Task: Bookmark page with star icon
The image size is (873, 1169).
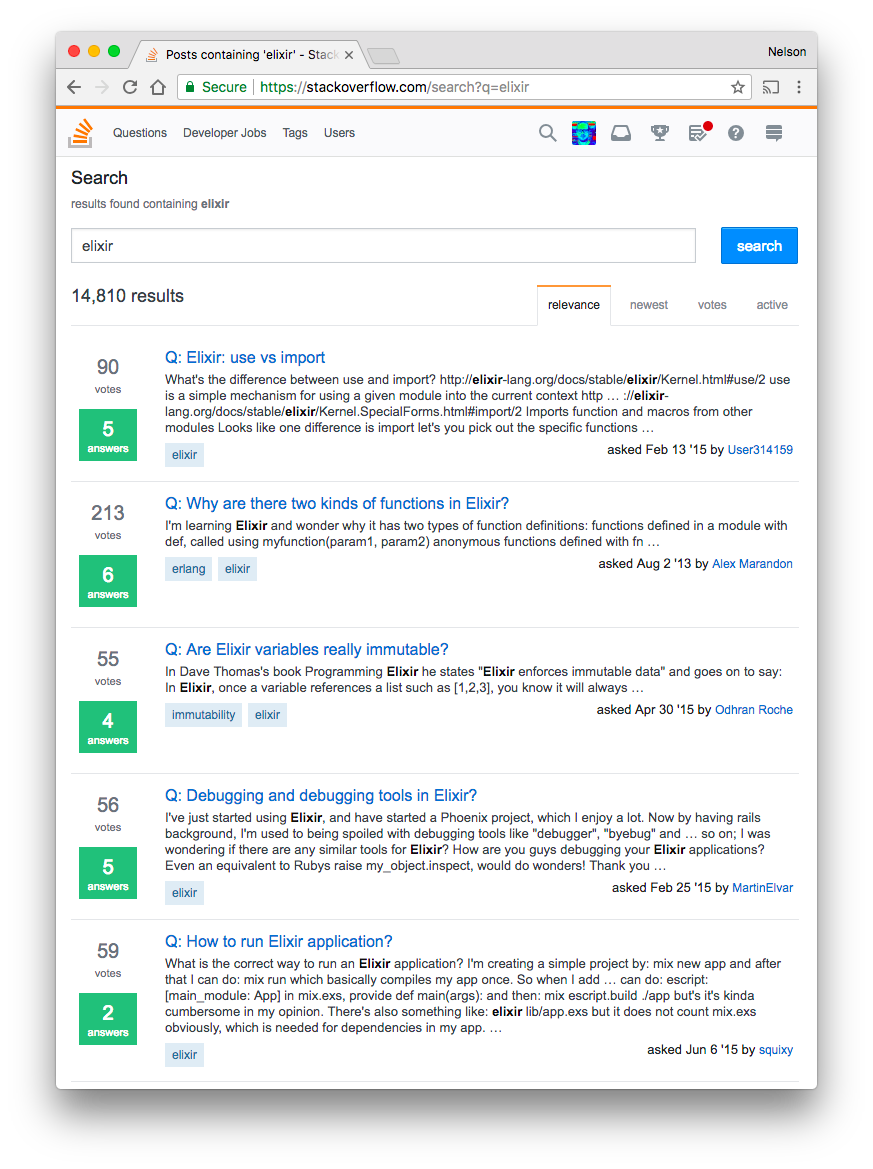Action: (738, 87)
